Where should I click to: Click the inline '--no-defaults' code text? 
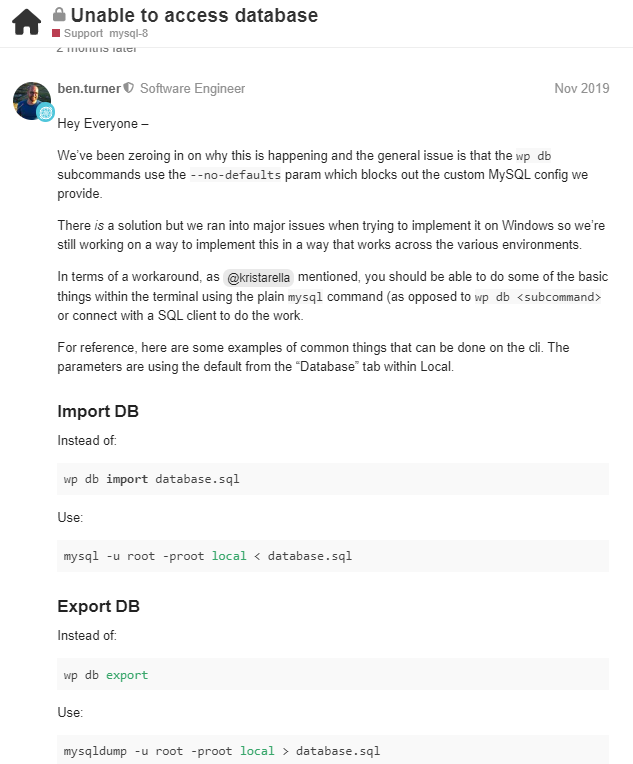coord(236,174)
